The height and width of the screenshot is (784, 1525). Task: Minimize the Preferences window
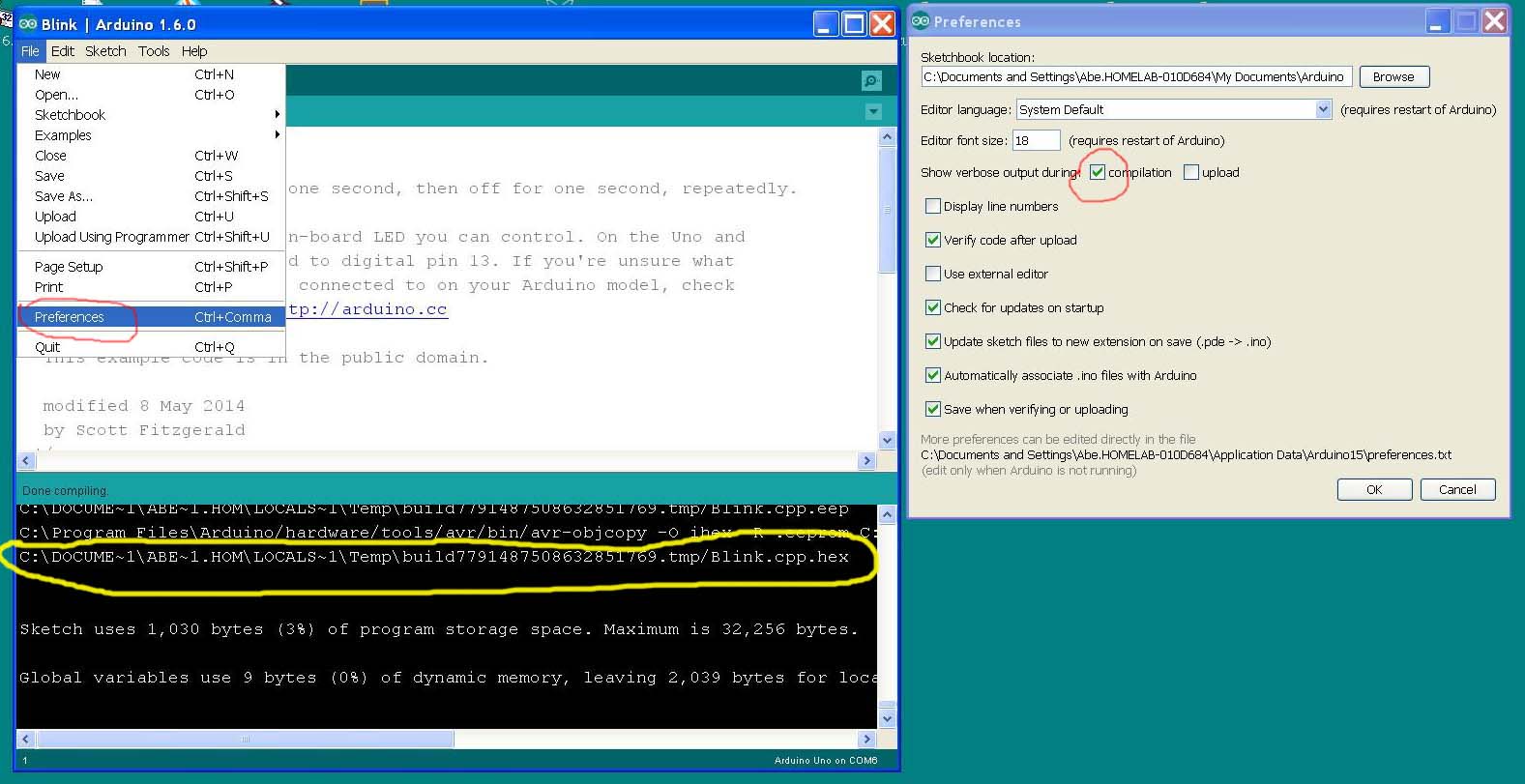point(1438,21)
